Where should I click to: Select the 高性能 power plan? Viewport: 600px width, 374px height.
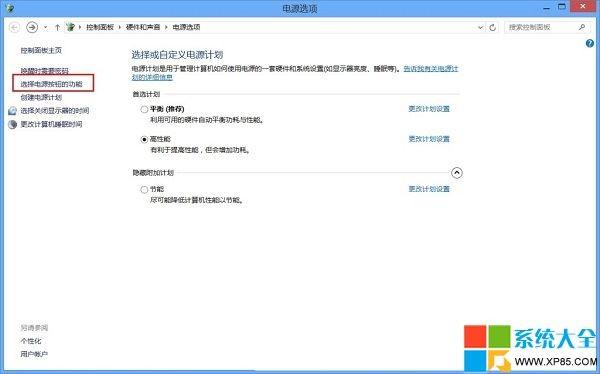click(144, 140)
